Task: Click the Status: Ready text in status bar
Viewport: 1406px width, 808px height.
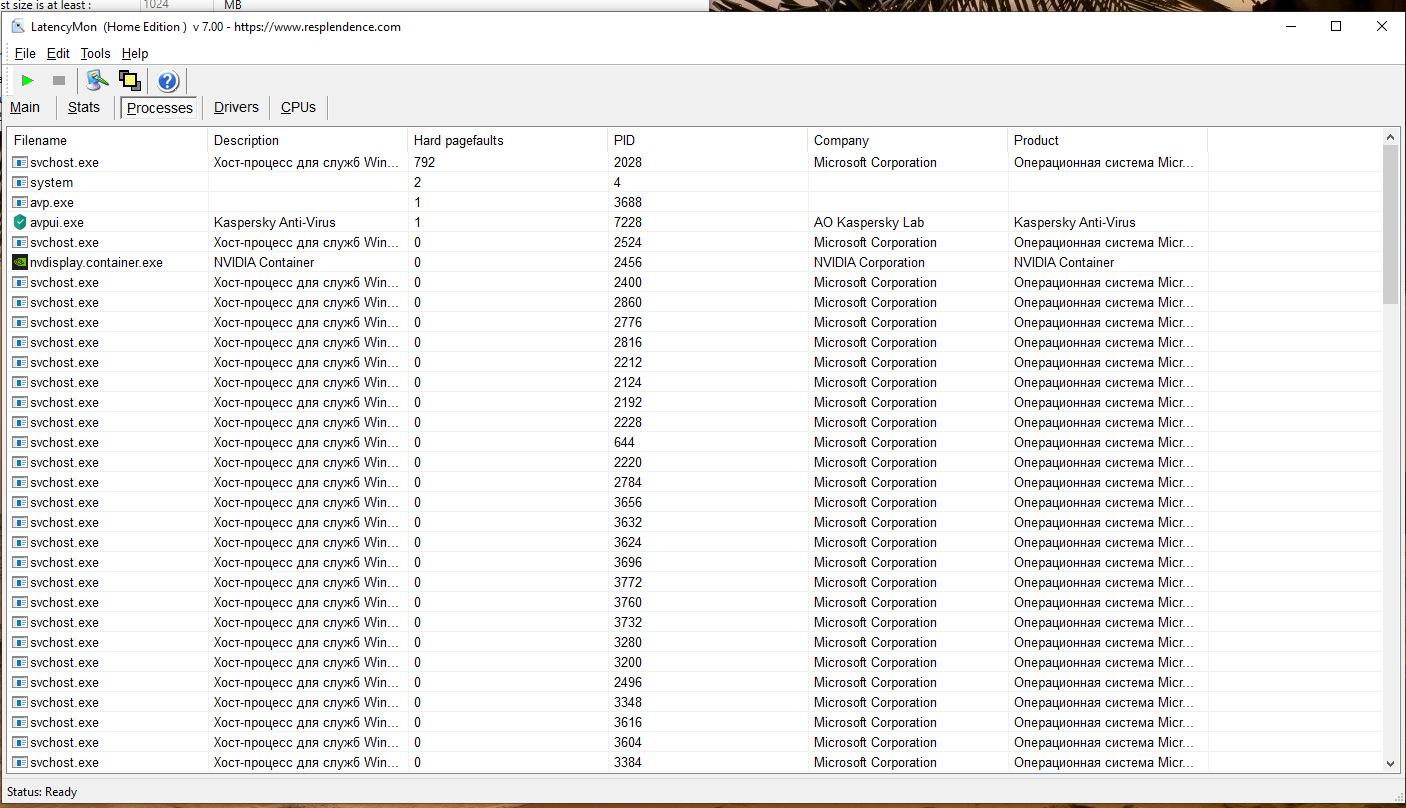Action: [42, 792]
